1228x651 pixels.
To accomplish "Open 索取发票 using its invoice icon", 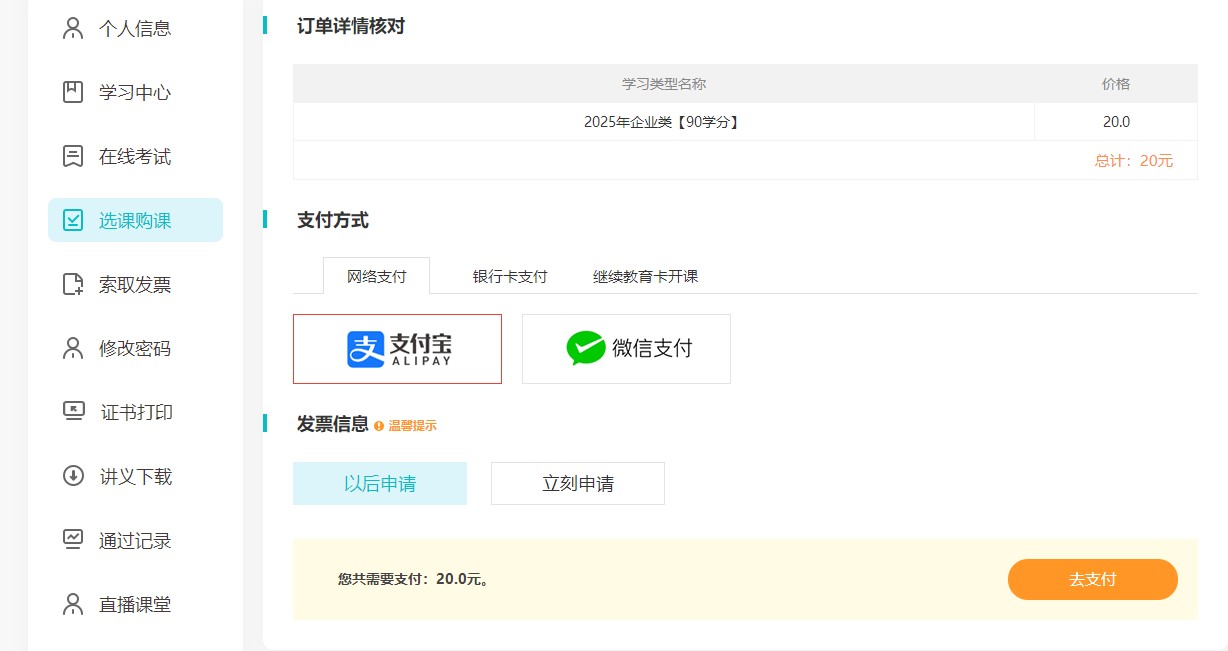I will click(72, 284).
